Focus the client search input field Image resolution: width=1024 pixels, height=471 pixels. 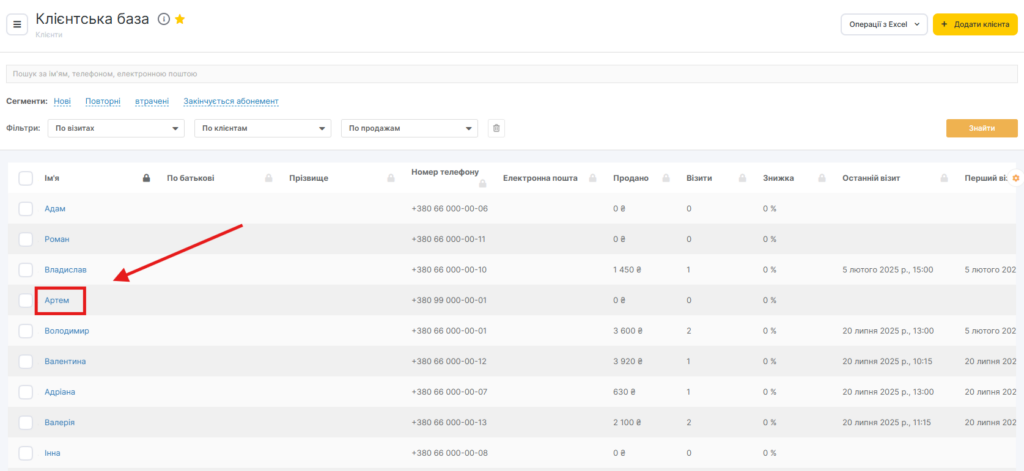tap(510, 74)
